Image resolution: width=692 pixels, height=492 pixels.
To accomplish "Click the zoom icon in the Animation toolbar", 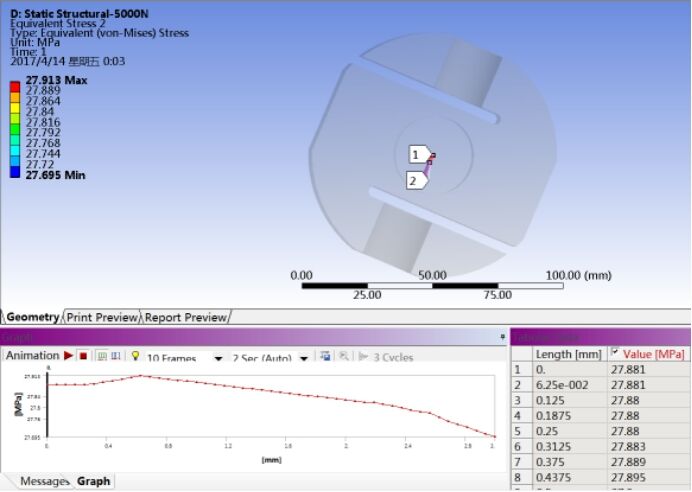I will coord(344,356).
